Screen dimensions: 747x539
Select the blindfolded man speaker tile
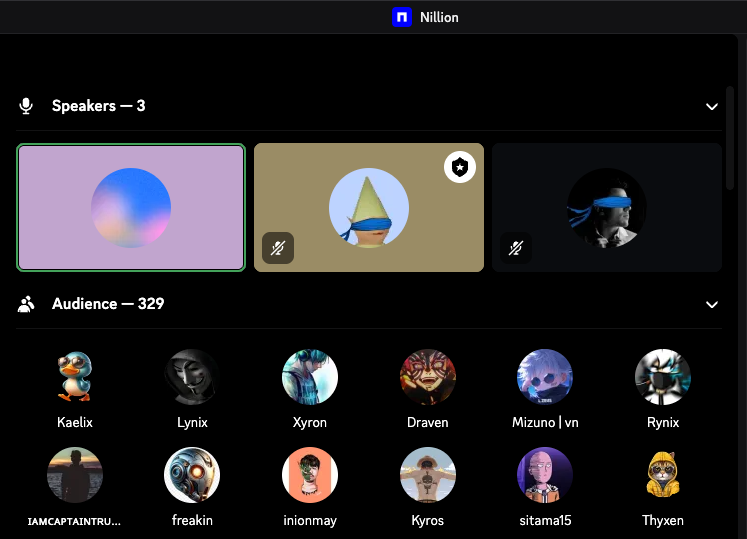[x=606, y=207]
